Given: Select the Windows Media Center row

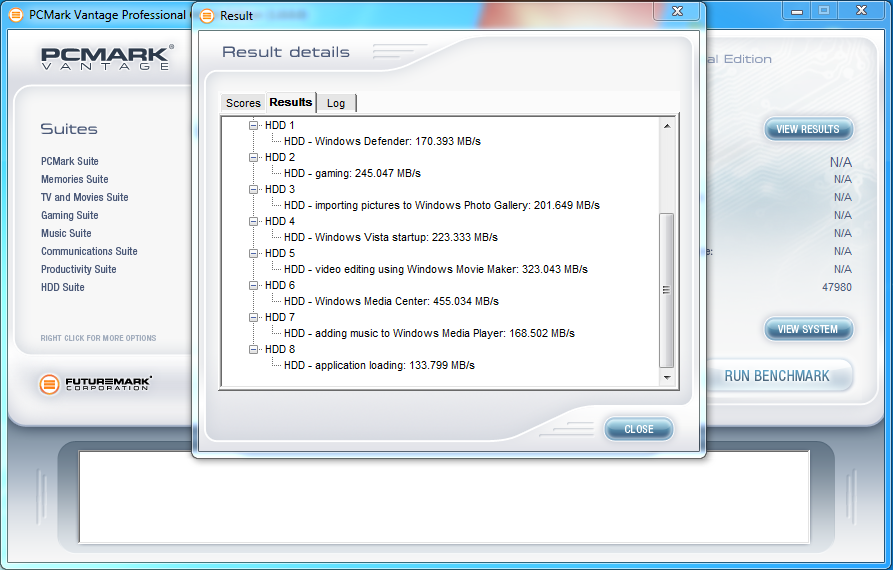Looking at the screenshot, I should pyautogui.click(x=391, y=301).
